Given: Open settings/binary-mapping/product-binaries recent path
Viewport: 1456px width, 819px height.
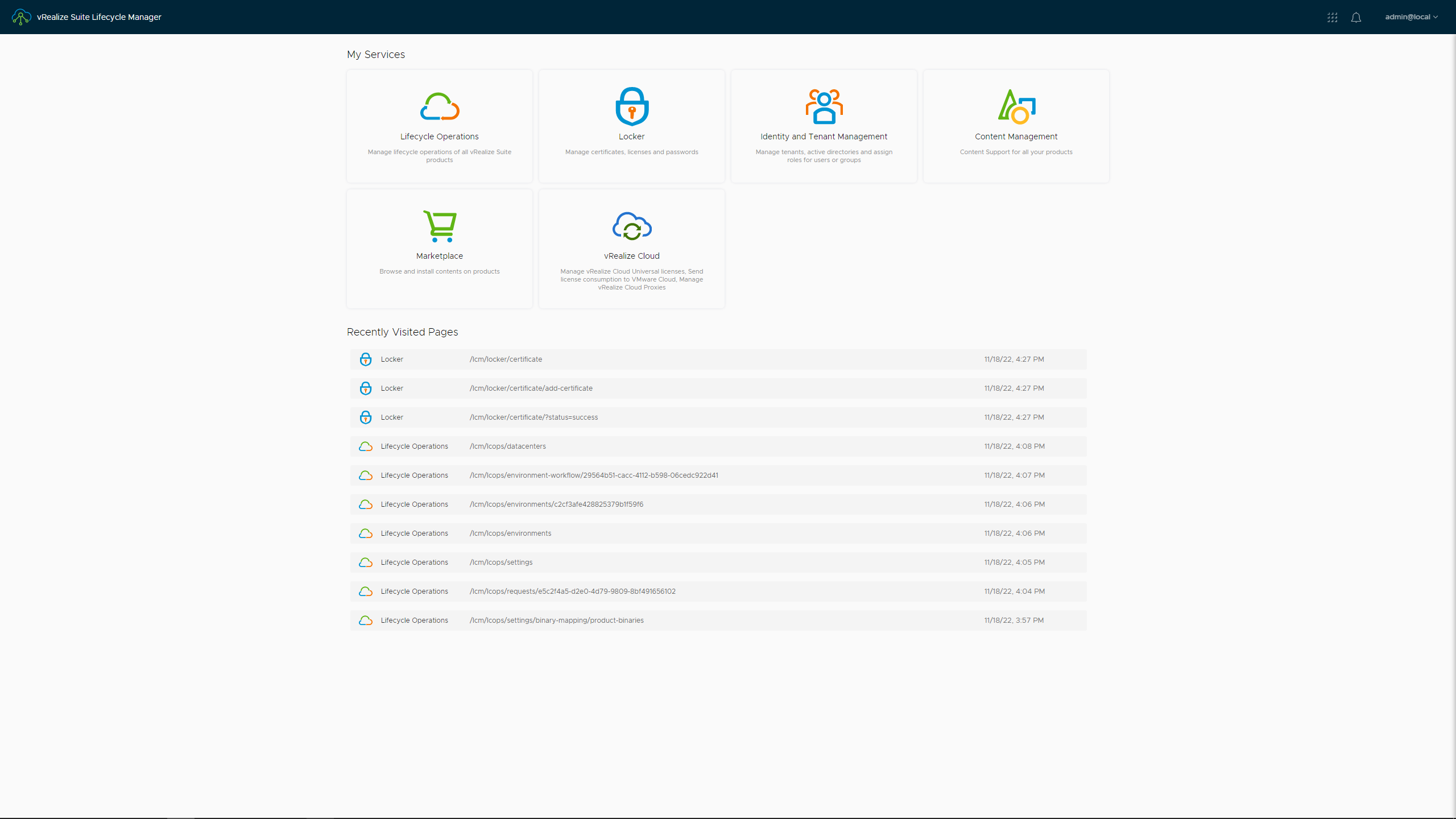Looking at the screenshot, I should (x=556, y=621).
